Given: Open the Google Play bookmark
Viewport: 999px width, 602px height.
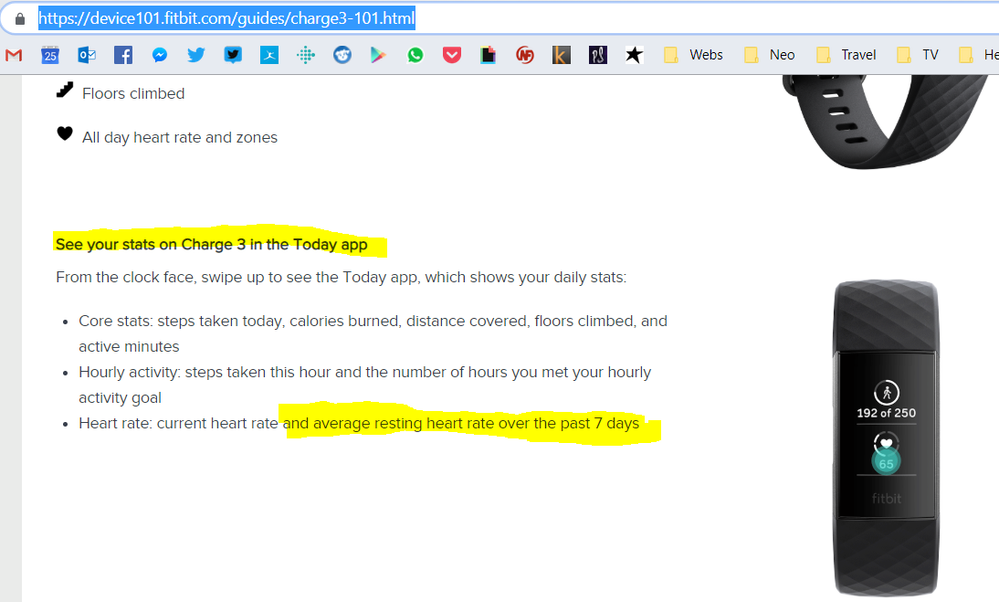Looking at the screenshot, I should [x=378, y=55].
